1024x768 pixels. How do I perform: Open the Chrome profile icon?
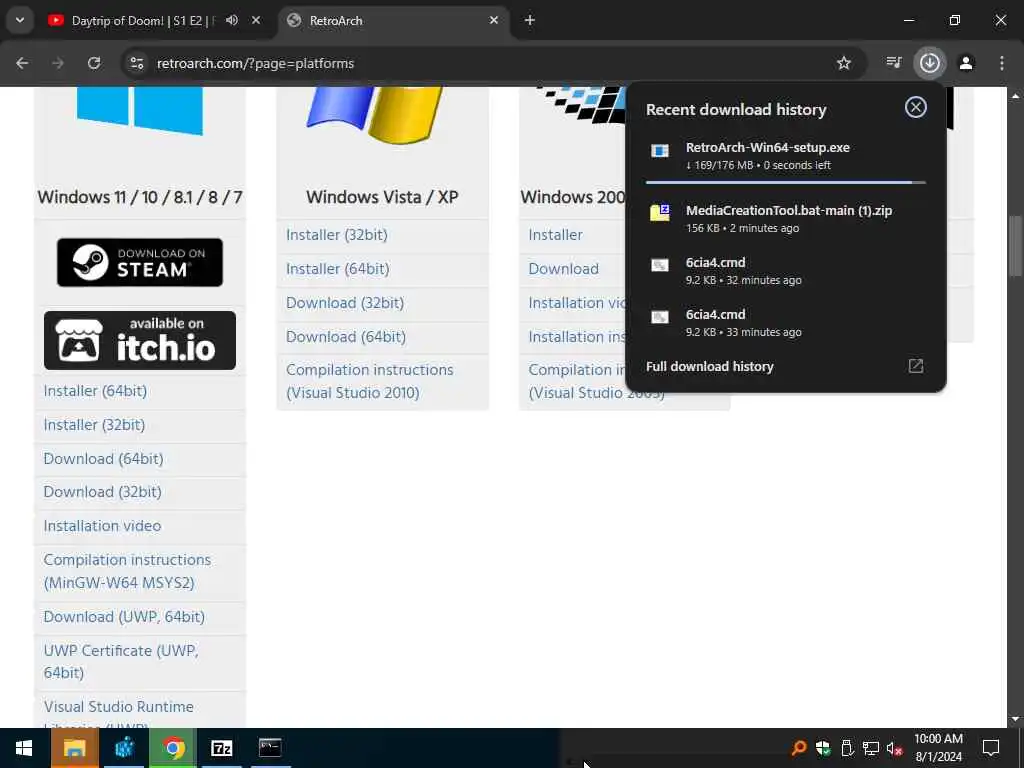coord(966,63)
